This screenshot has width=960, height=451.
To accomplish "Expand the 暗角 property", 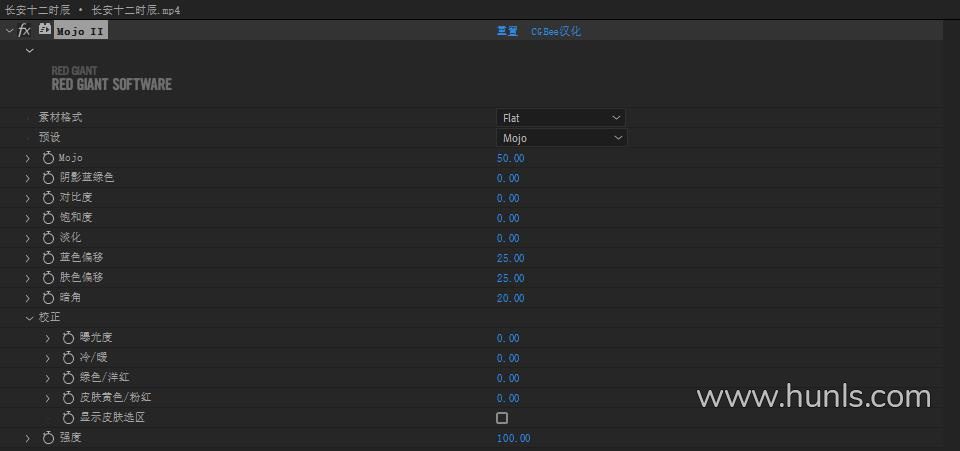I will (x=28, y=298).
